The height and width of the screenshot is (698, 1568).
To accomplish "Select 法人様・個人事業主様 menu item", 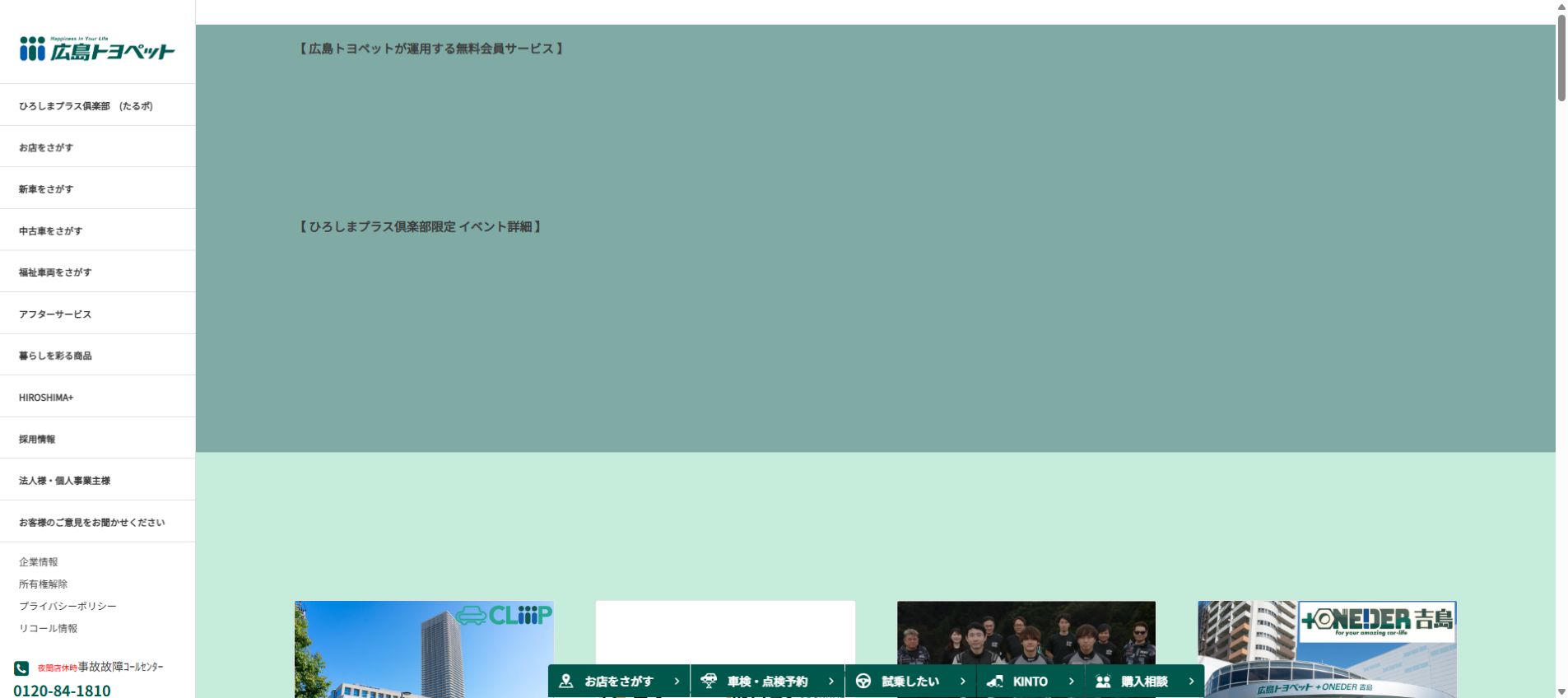I will (x=97, y=480).
